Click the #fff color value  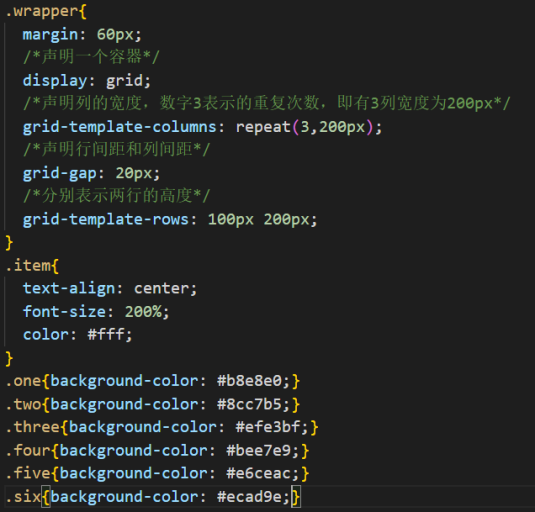coord(106,335)
